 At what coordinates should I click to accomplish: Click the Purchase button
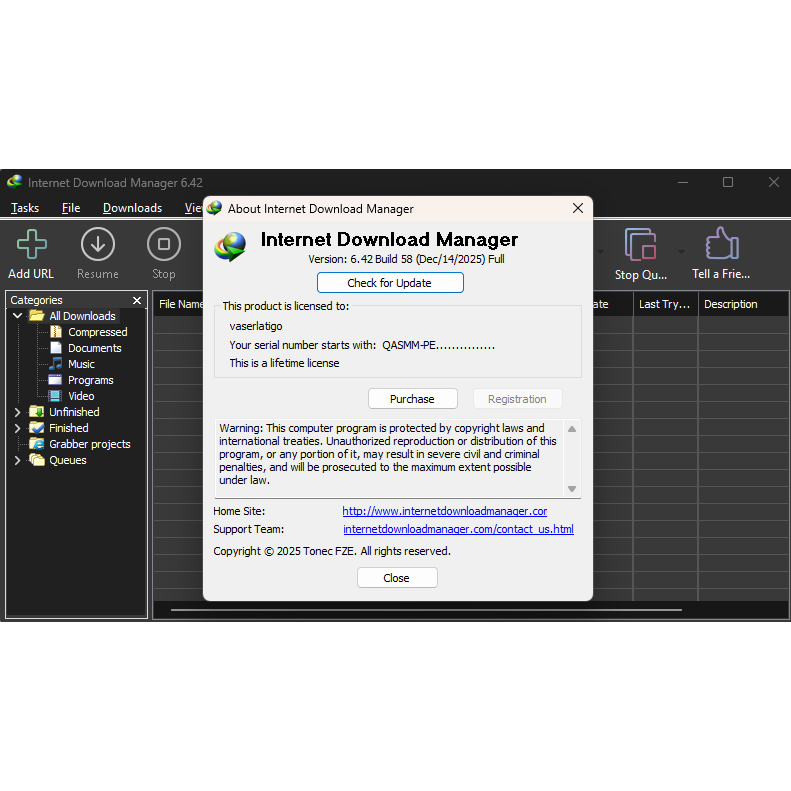[x=413, y=399]
